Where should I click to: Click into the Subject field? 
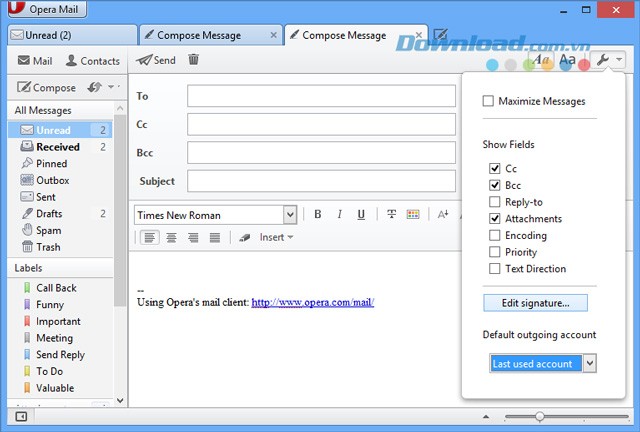pyautogui.click(x=321, y=181)
